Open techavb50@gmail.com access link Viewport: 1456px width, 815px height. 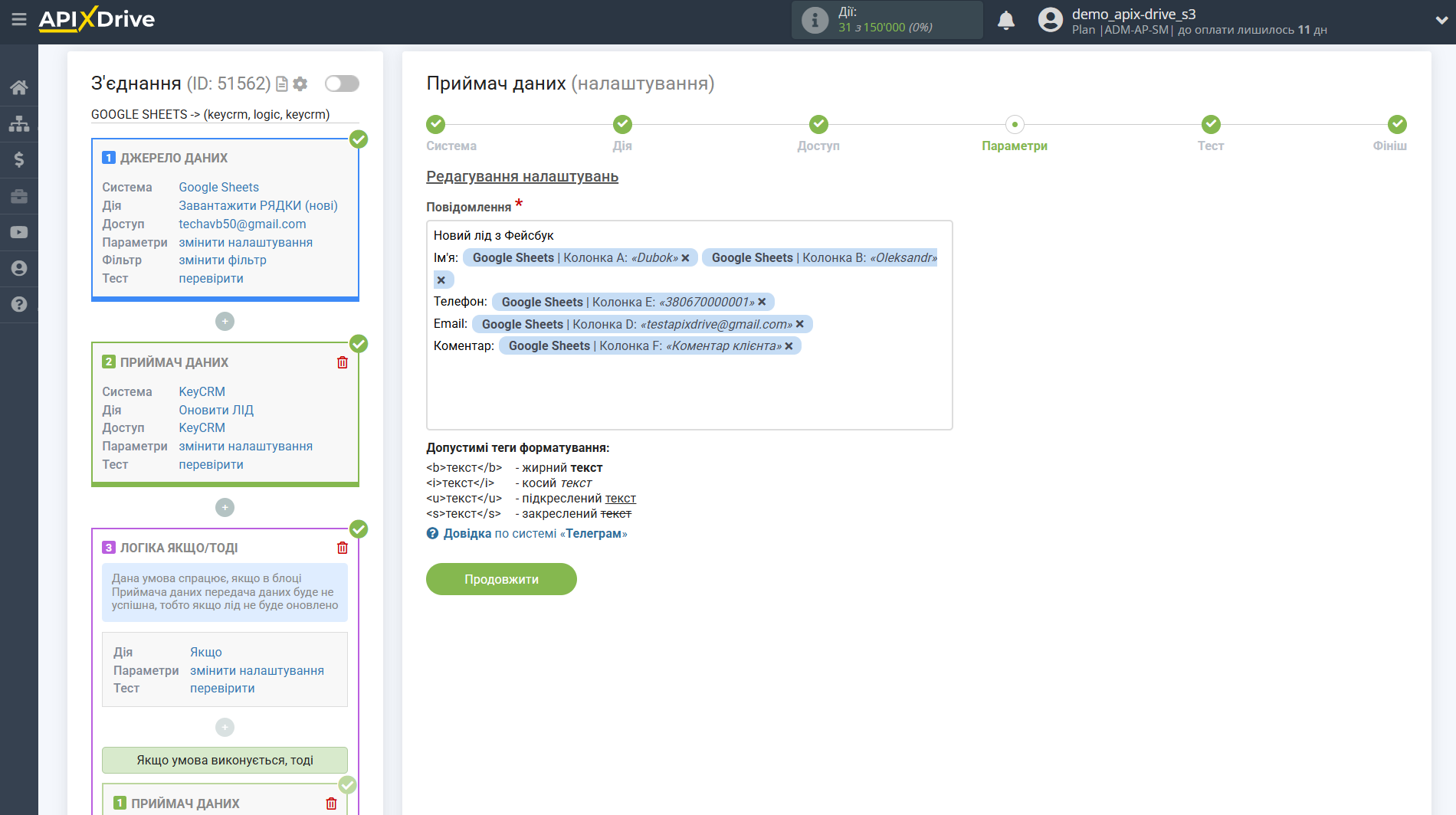[242, 224]
